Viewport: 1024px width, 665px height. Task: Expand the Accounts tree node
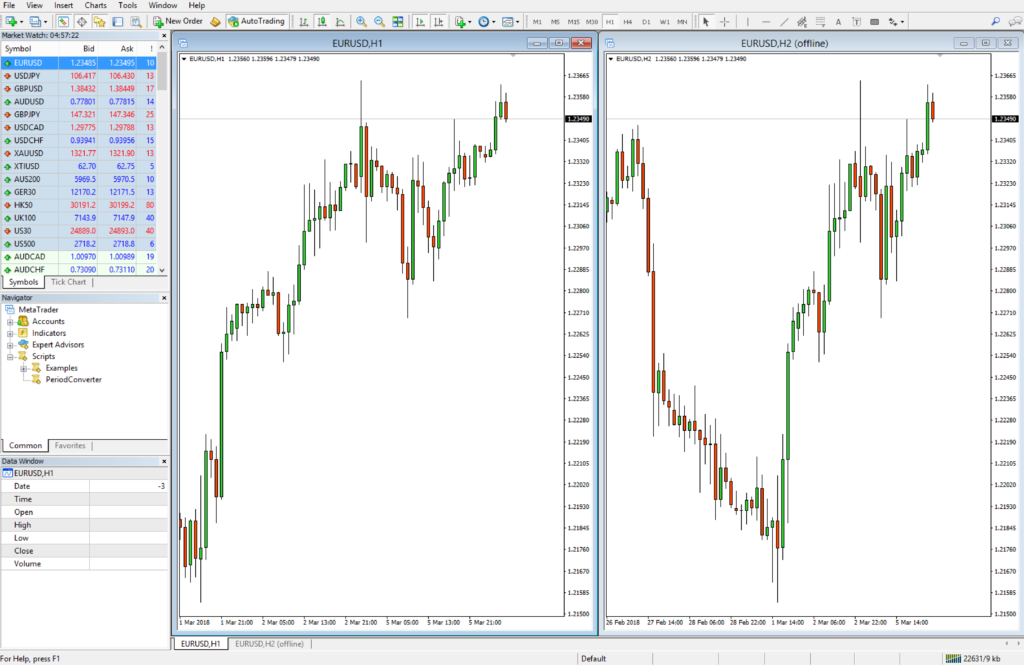point(10,322)
